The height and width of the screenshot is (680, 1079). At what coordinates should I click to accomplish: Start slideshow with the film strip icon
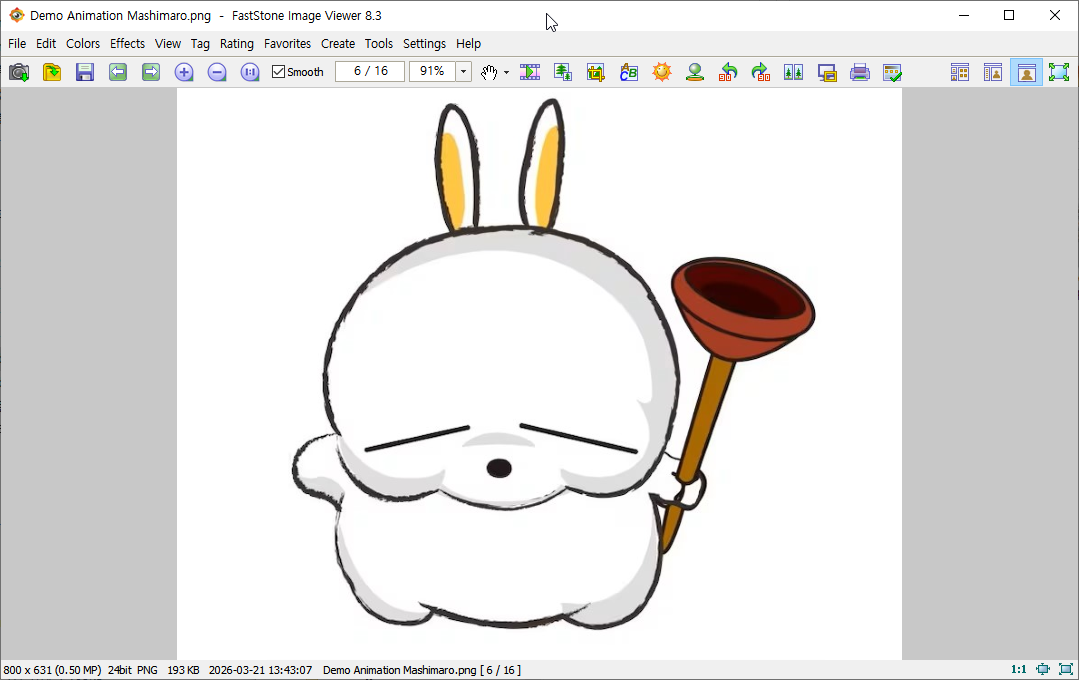(530, 72)
